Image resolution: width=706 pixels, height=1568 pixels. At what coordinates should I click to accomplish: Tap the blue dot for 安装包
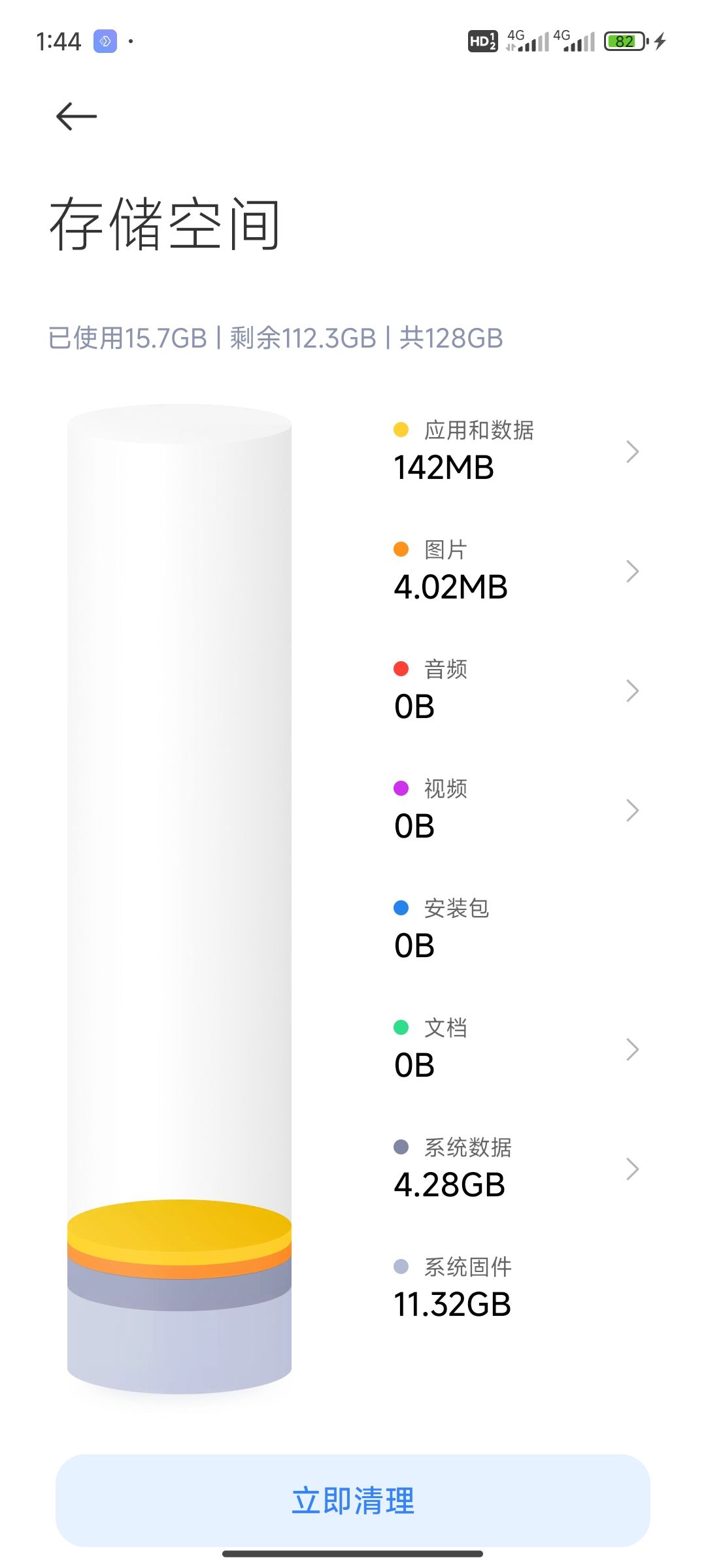(401, 908)
